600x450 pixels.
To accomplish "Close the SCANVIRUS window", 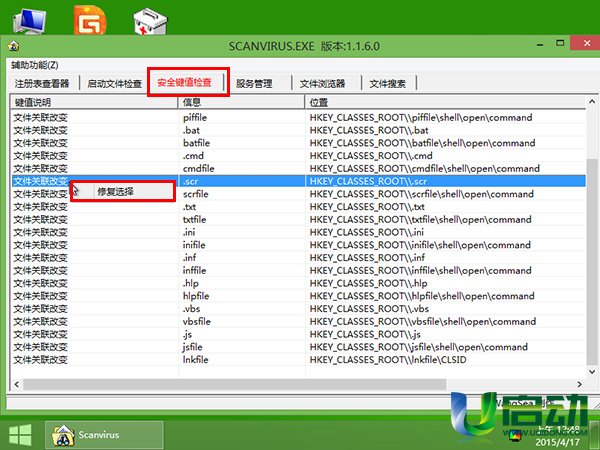I will tap(587, 43).
